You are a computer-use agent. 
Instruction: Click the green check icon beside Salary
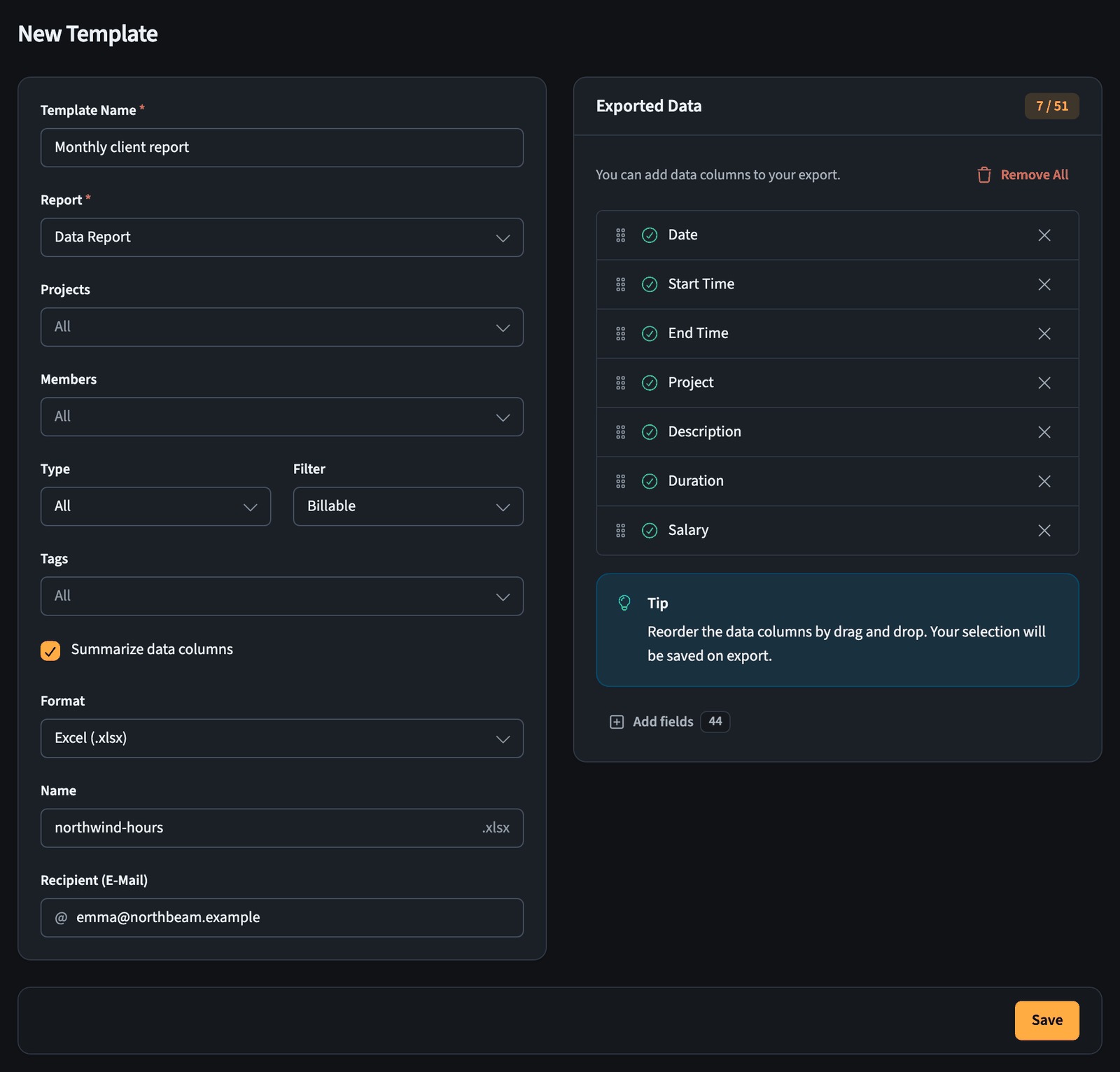[650, 530]
